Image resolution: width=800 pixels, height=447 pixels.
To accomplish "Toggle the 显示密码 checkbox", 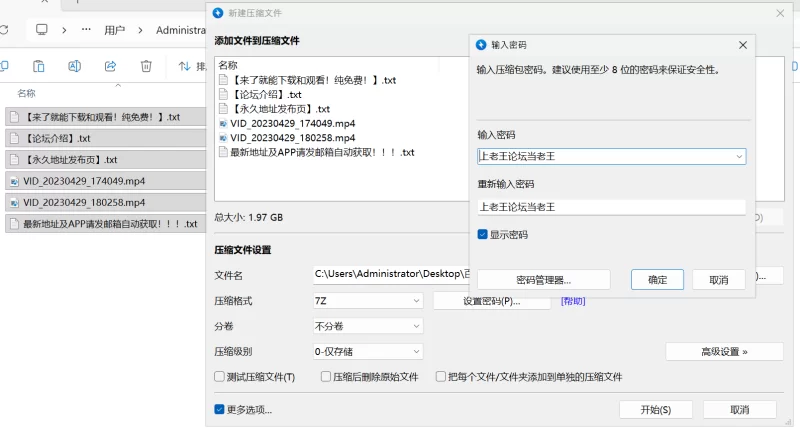I will [x=483, y=235].
